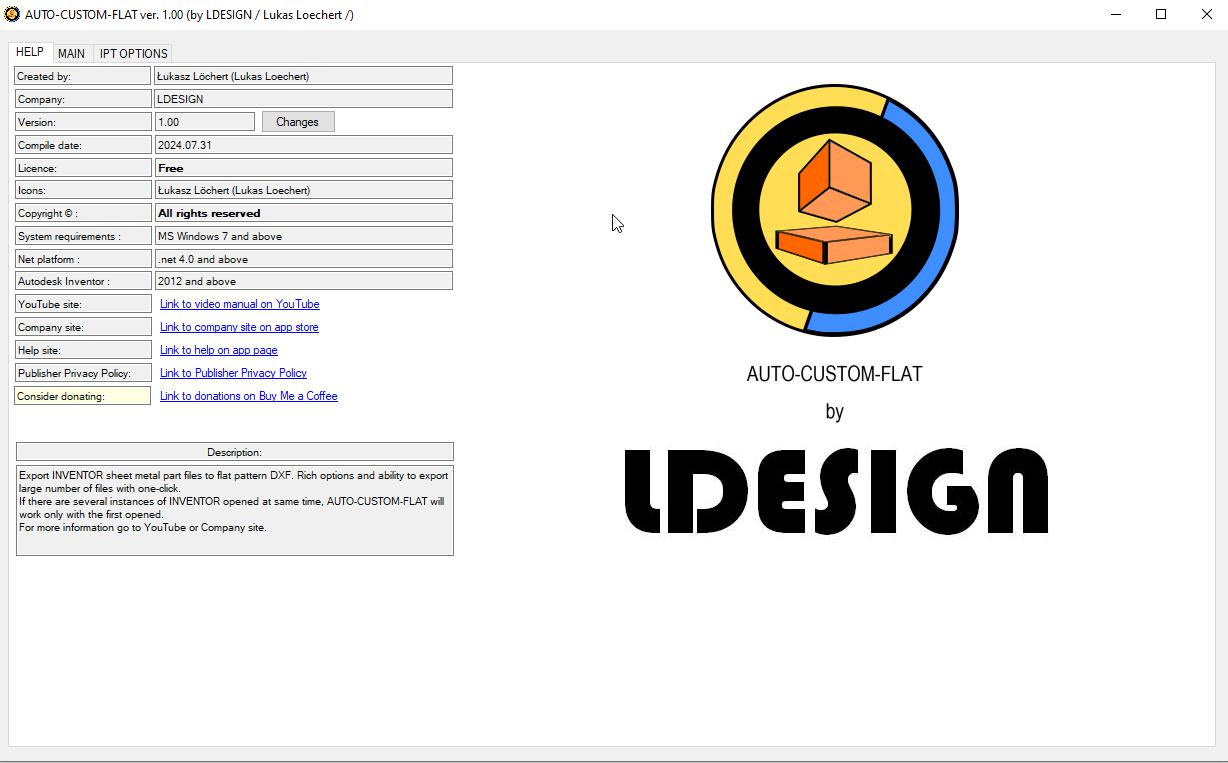Viewport: 1228px width, 763px height.
Task: Open the Buy Me a Coffee donations link
Action: click(x=249, y=396)
